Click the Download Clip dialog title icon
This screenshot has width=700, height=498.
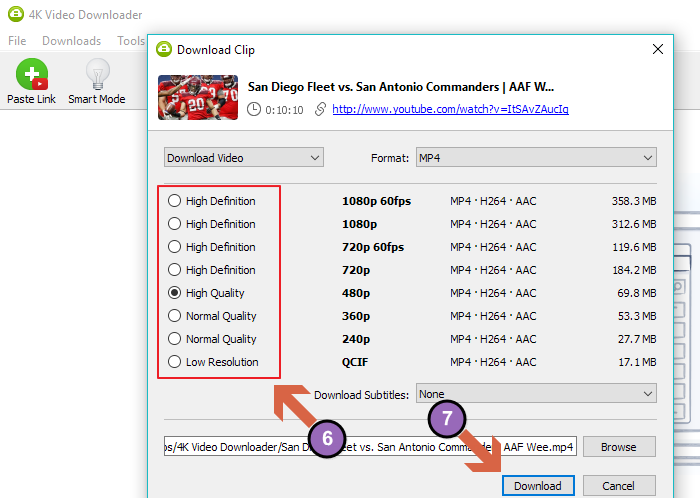click(164, 49)
